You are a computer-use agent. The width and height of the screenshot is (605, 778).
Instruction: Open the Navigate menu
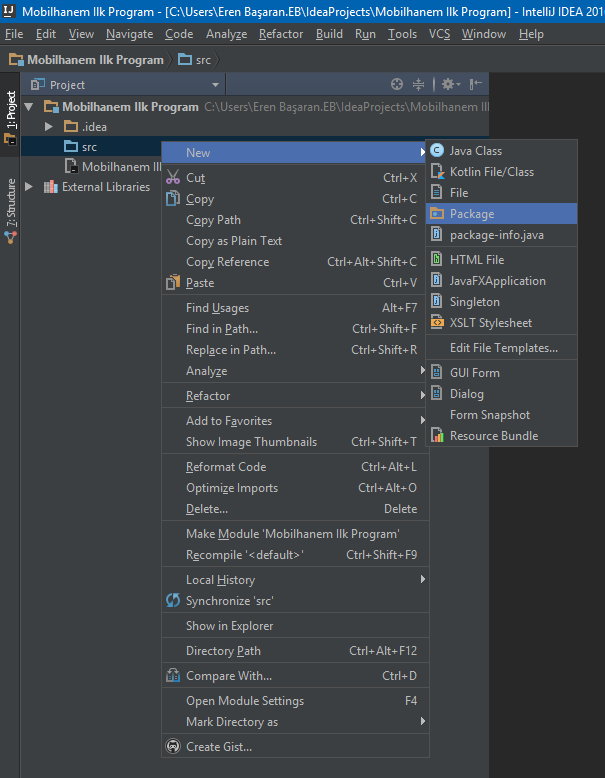point(130,34)
